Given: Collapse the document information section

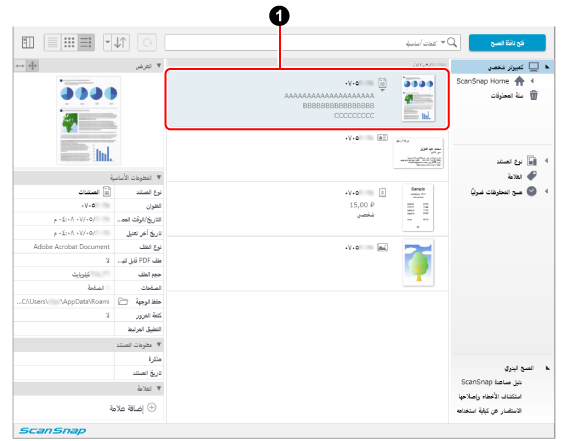Looking at the screenshot, I should pos(159,344).
